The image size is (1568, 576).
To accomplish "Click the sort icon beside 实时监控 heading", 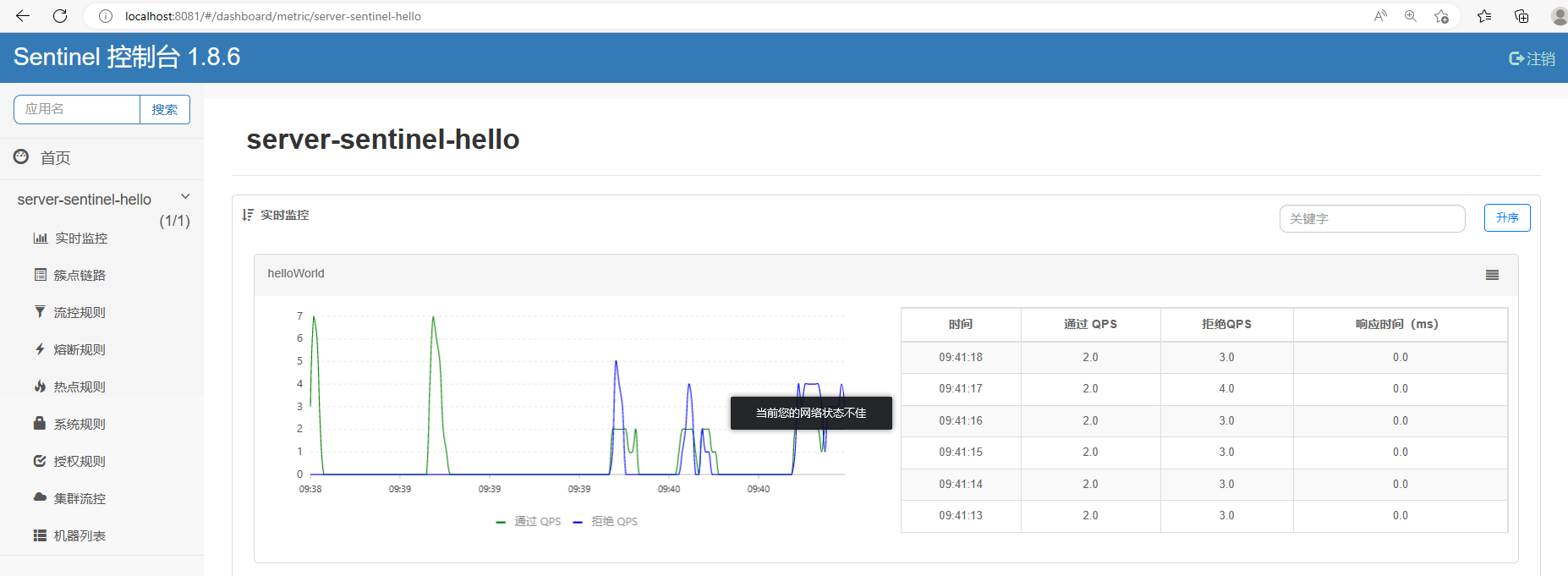I will click(x=248, y=215).
